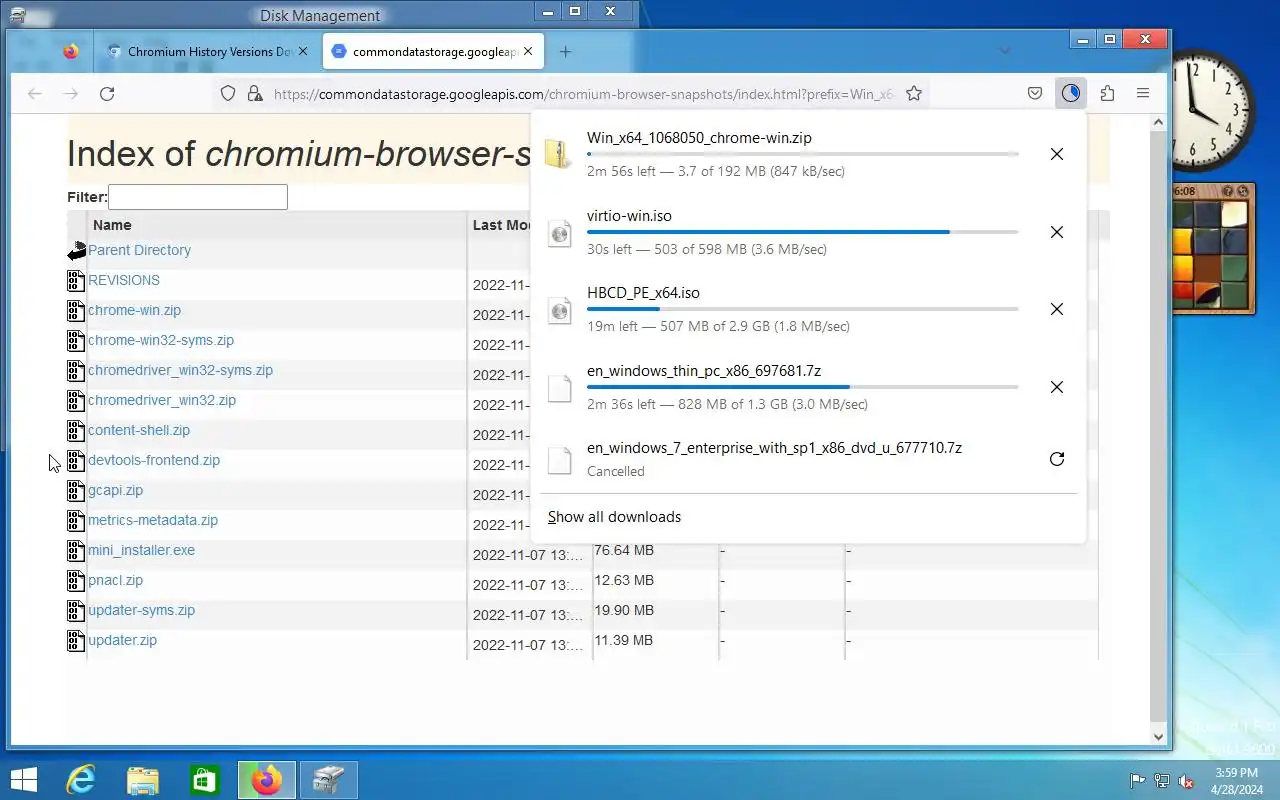This screenshot has height=800, width=1280.
Task: Click the zip folder icon of the chrome-win download
Action: pos(559,154)
